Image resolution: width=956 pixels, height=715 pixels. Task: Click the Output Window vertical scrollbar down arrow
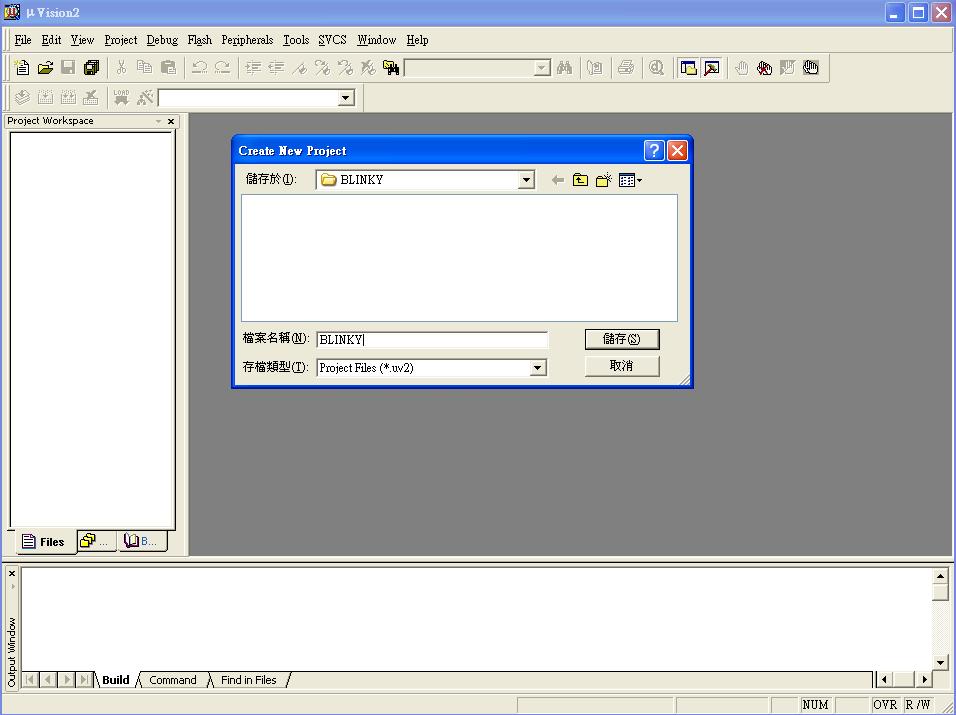[940, 662]
